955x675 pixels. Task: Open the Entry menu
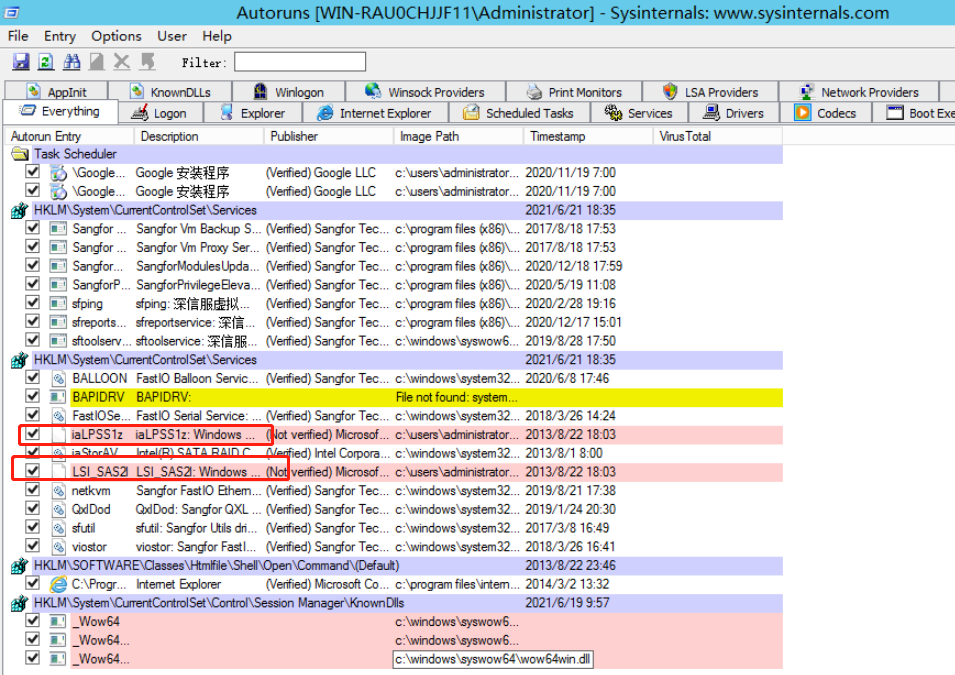[59, 36]
